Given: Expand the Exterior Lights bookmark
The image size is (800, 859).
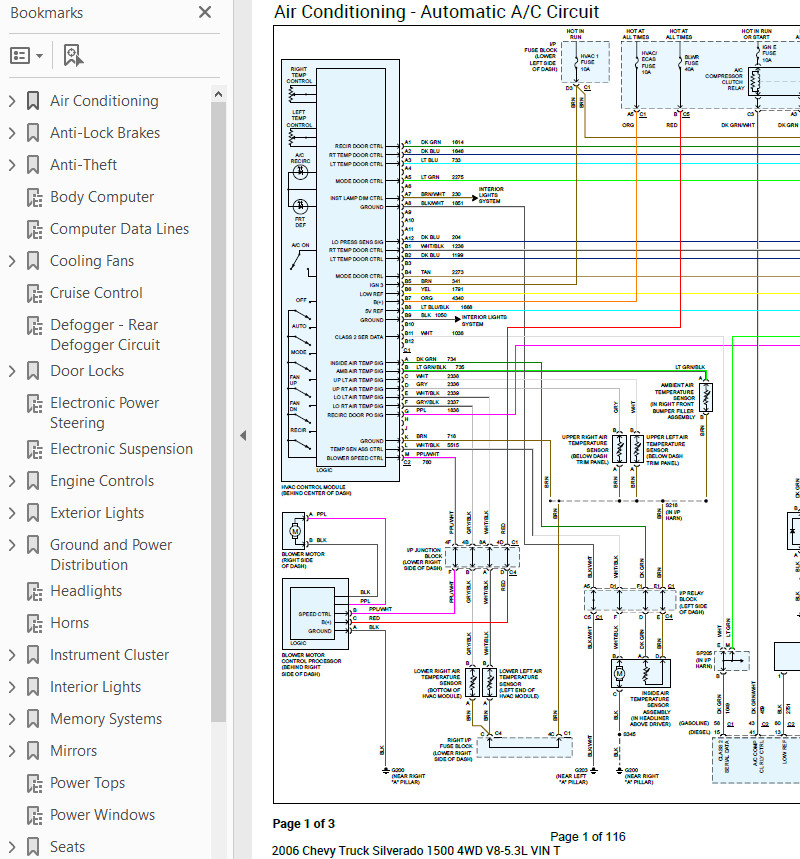Looking at the screenshot, I should (12, 513).
